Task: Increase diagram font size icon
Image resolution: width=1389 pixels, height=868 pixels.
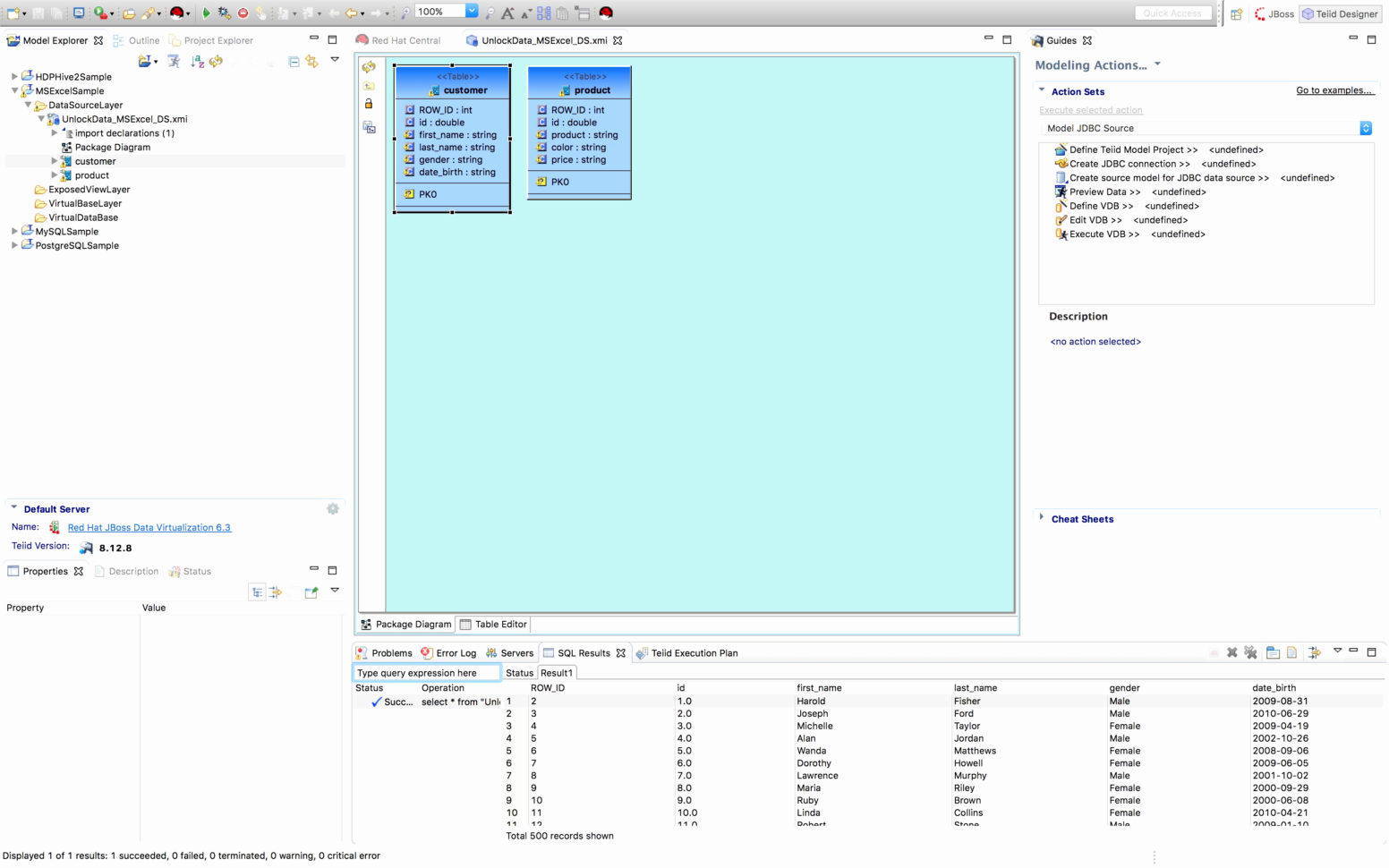Action: coord(507,13)
